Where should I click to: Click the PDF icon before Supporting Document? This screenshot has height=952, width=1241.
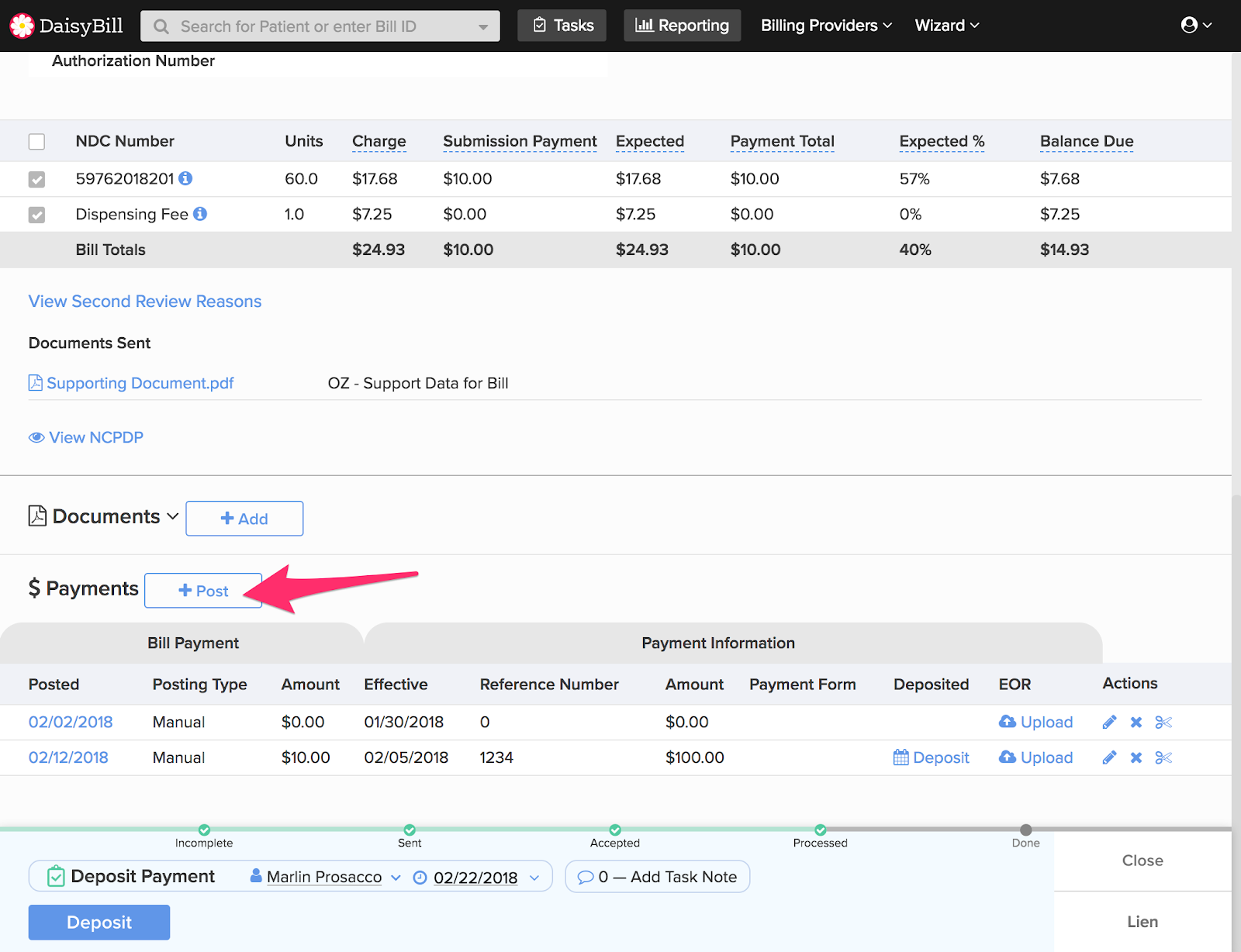pyautogui.click(x=36, y=383)
